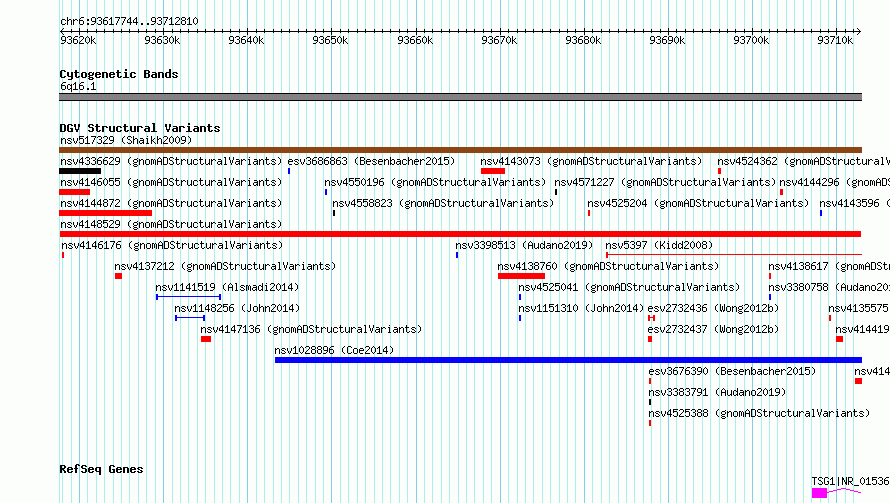
Task: Select the brown nsv517329 variant bar
Action: pos(460,150)
